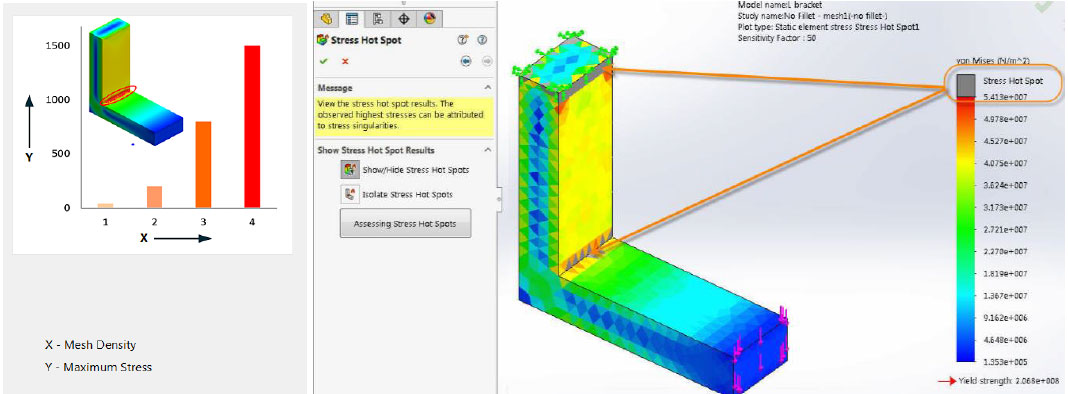
Task: Select the gray Stress Hot Spot legend swatch
Action: click(965, 85)
